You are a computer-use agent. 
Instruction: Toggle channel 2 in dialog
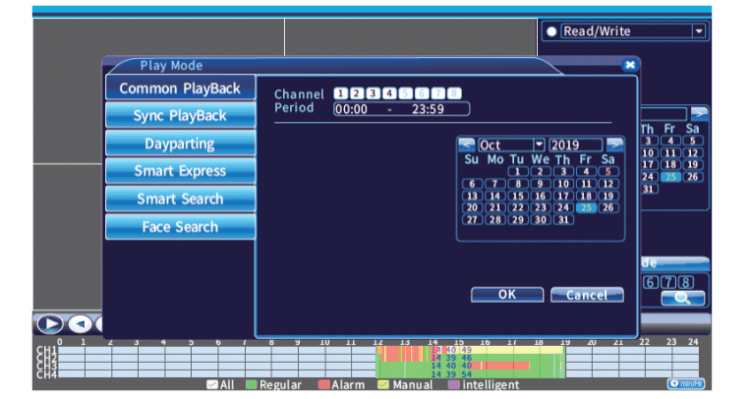[x=356, y=93]
